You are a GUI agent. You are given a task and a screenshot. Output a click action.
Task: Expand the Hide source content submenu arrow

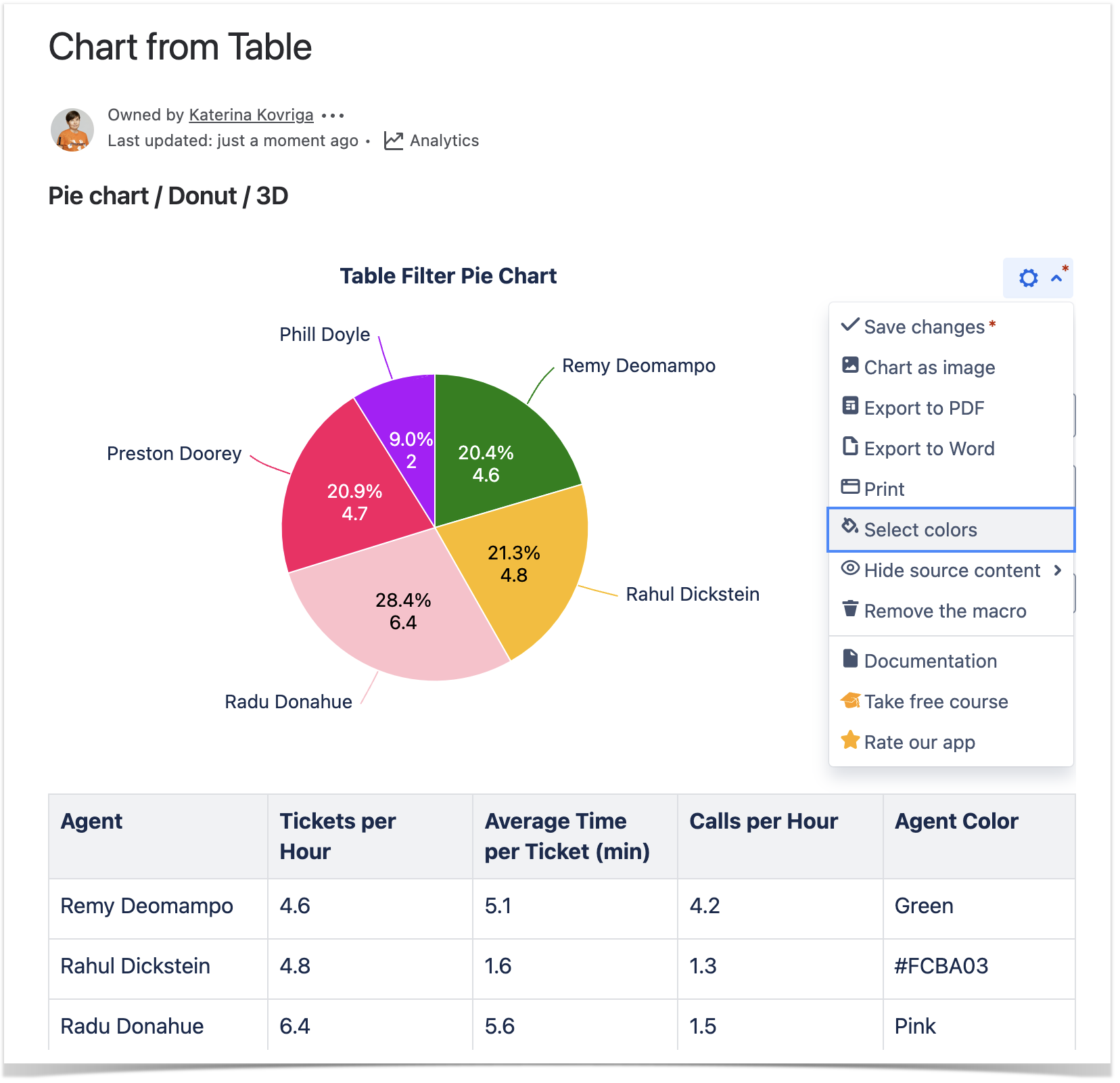tap(1058, 570)
